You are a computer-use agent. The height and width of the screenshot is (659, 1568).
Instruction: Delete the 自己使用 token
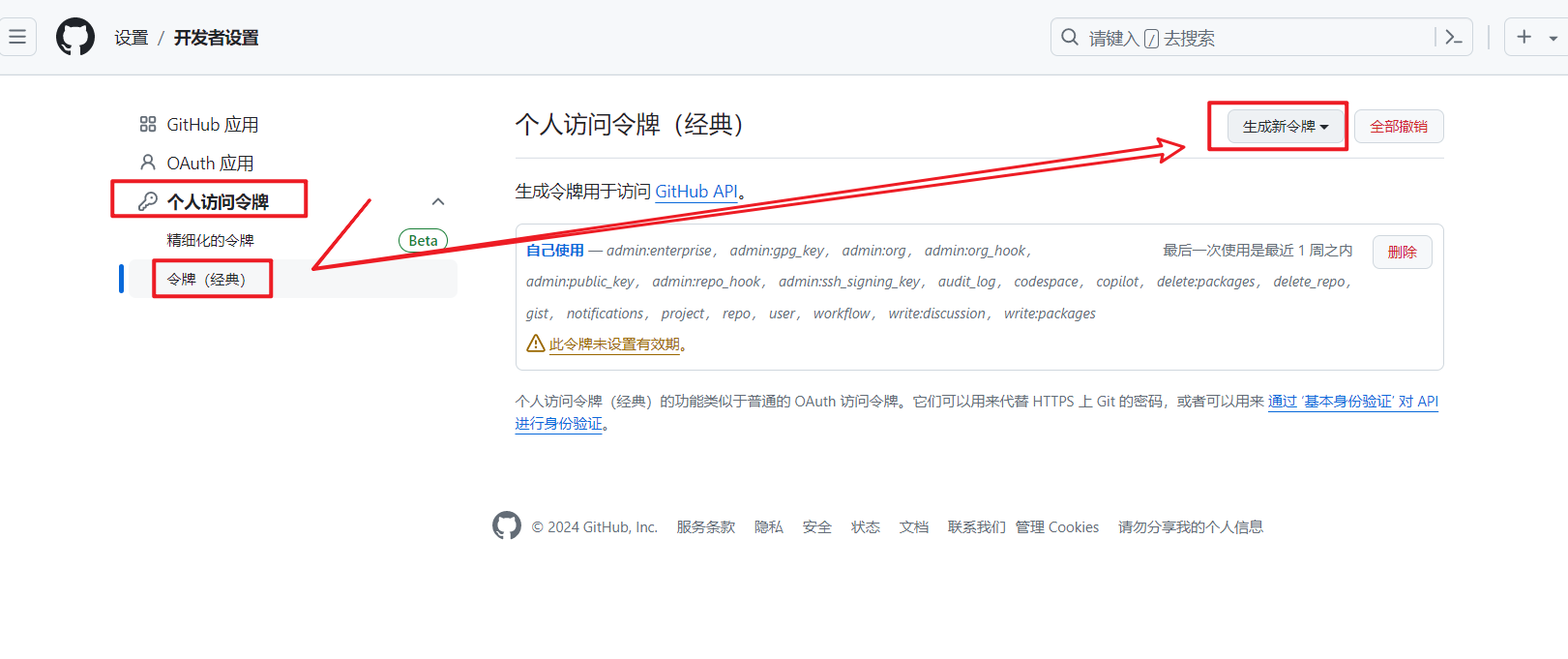coord(1402,252)
